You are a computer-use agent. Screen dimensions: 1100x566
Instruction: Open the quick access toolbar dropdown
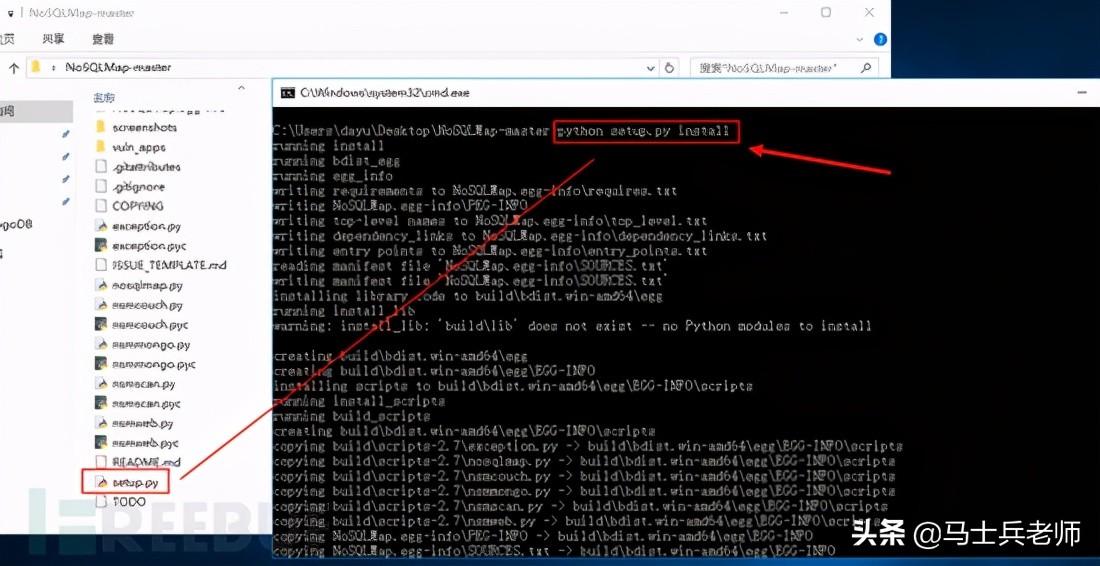coord(11,13)
